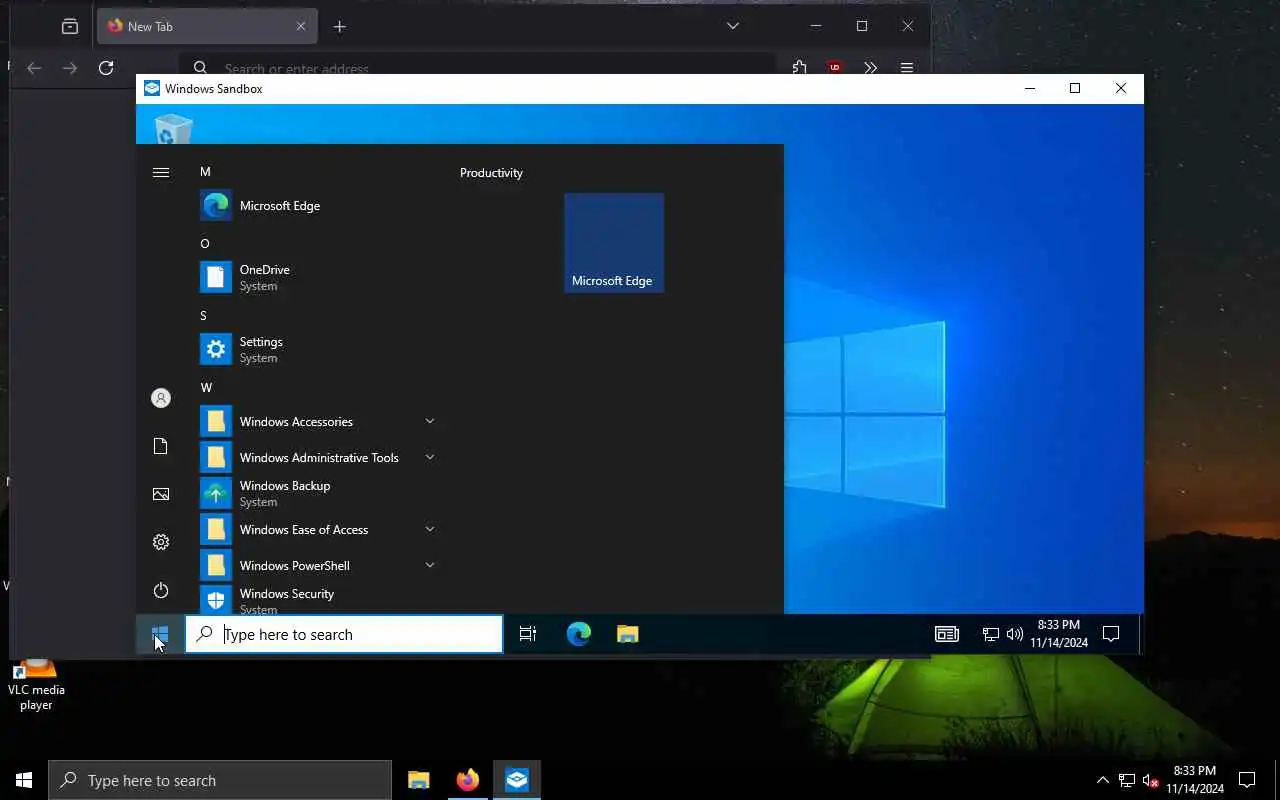Open the Firefox list all tabs dropdown
Image resolution: width=1280 pixels, height=800 pixels.
[733, 26]
